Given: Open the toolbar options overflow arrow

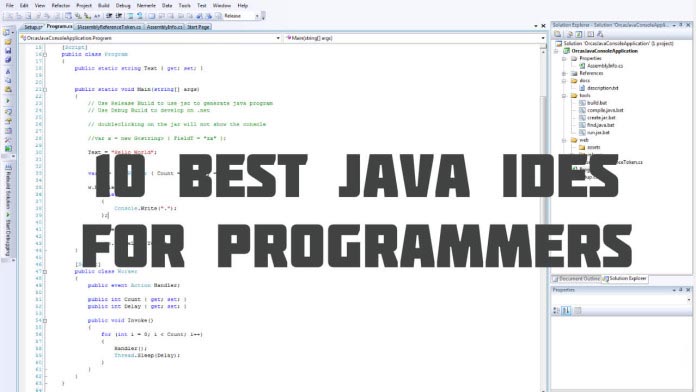Looking at the screenshot, I should coord(263,16).
